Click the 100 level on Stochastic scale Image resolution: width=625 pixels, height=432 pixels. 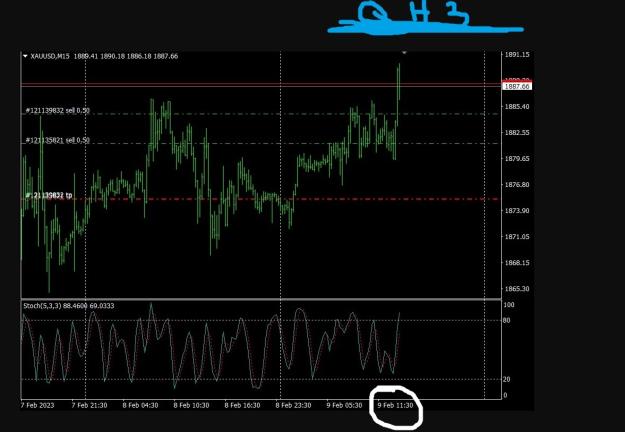(509, 305)
